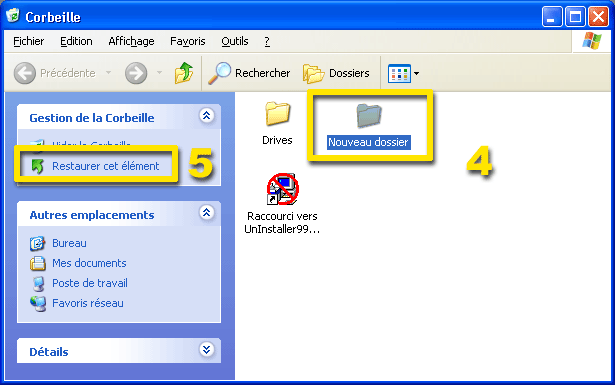Select the Drives folder icon
This screenshot has height=385, width=615.
(277, 113)
